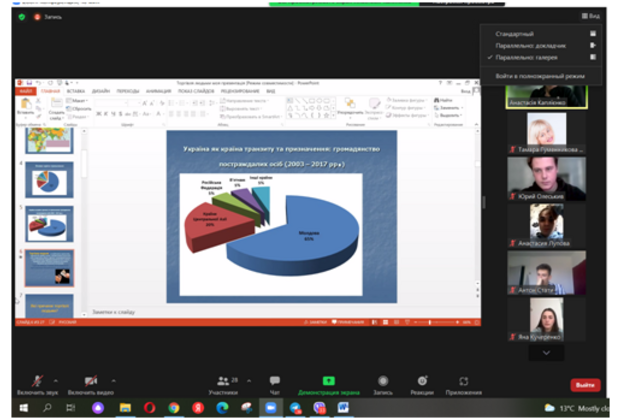Click the green Демонстрация экрана icon
The width and height of the screenshot is (620, 420).
click(x=327, y=380)
